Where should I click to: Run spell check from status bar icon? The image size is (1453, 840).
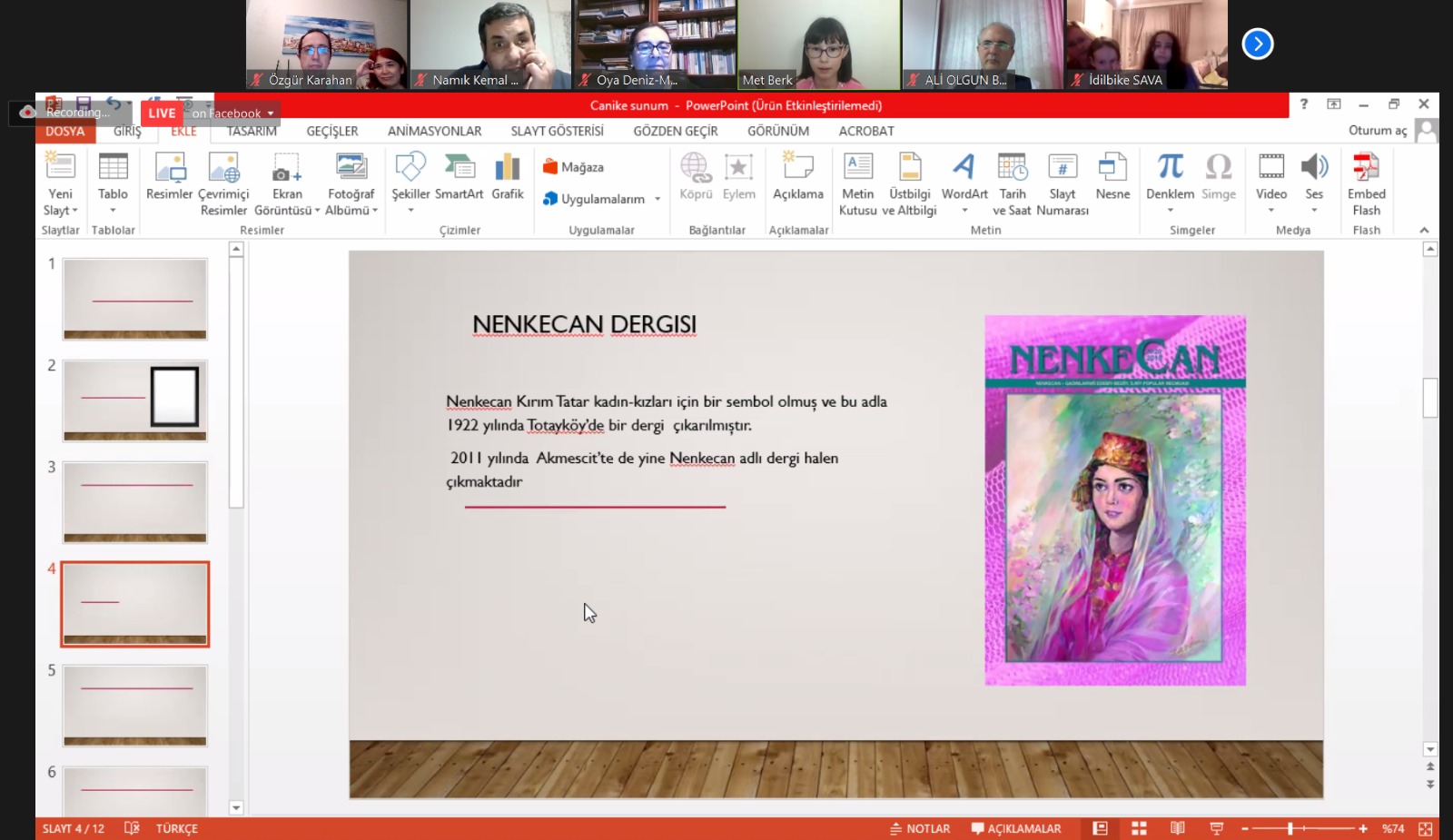tap(132, 828)
